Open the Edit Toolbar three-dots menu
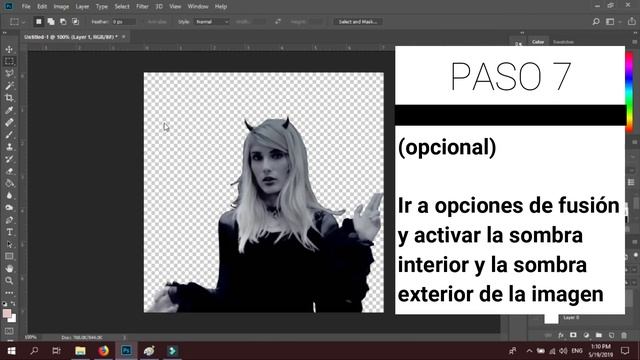The height and width of the screenshot is (360, 640). coord(9,293)
